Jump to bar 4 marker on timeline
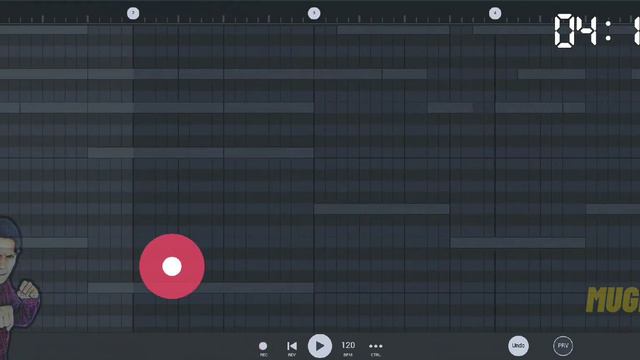The height and width of the screenshot is (360, 640). click(x=495, y=13)
